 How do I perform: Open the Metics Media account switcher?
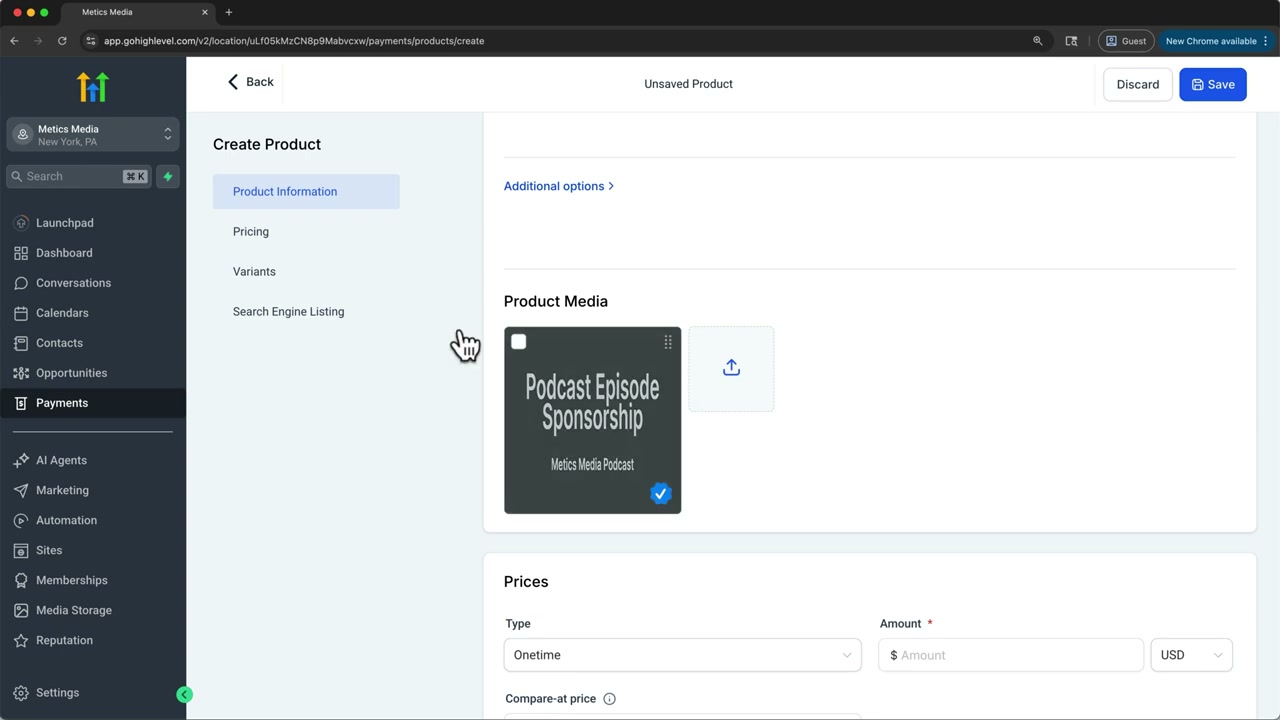click(x=93, y=134)
